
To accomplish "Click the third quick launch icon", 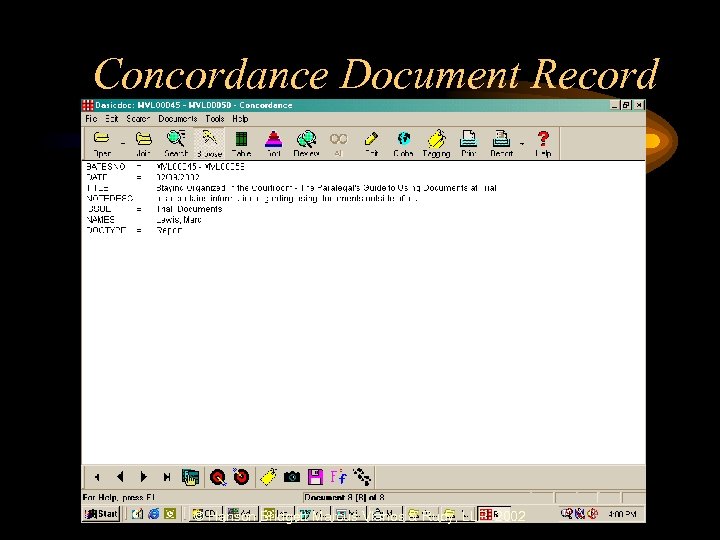I will point(170,514).
